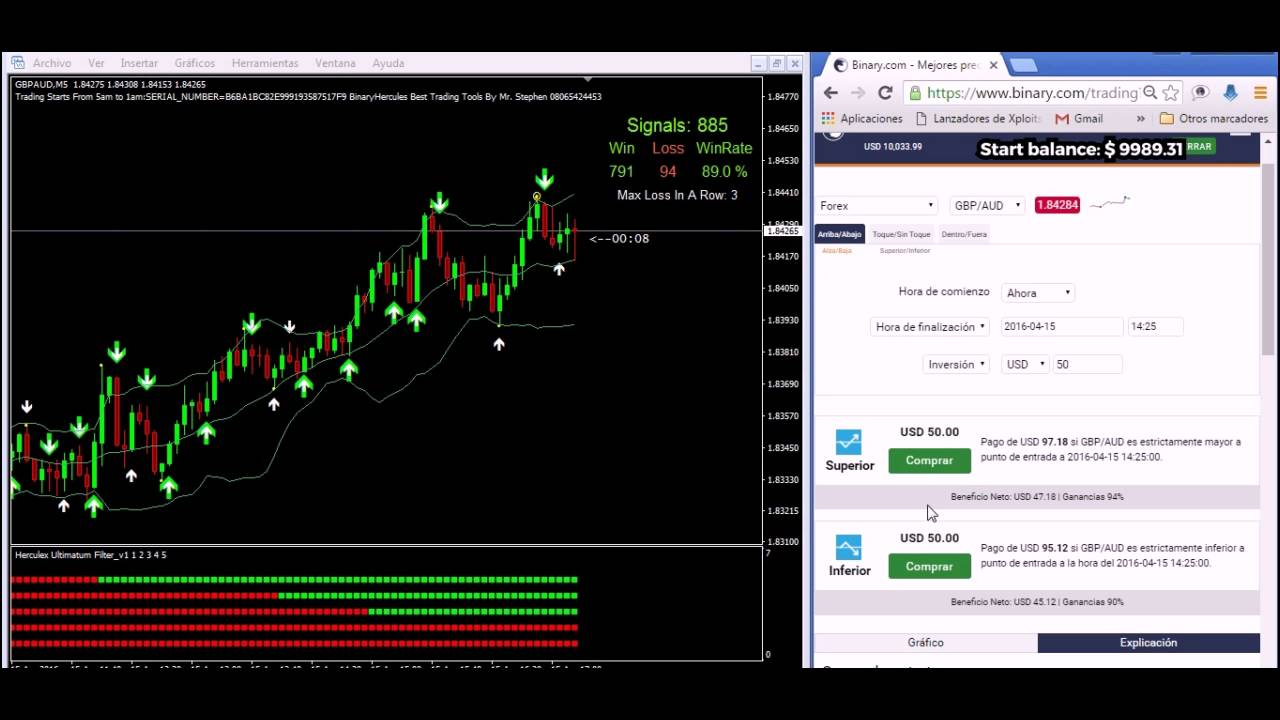The height and width of the screenshot is (720, 1280).
Task: Click the red 1.84284 spot price
Action: (1057, 205)
